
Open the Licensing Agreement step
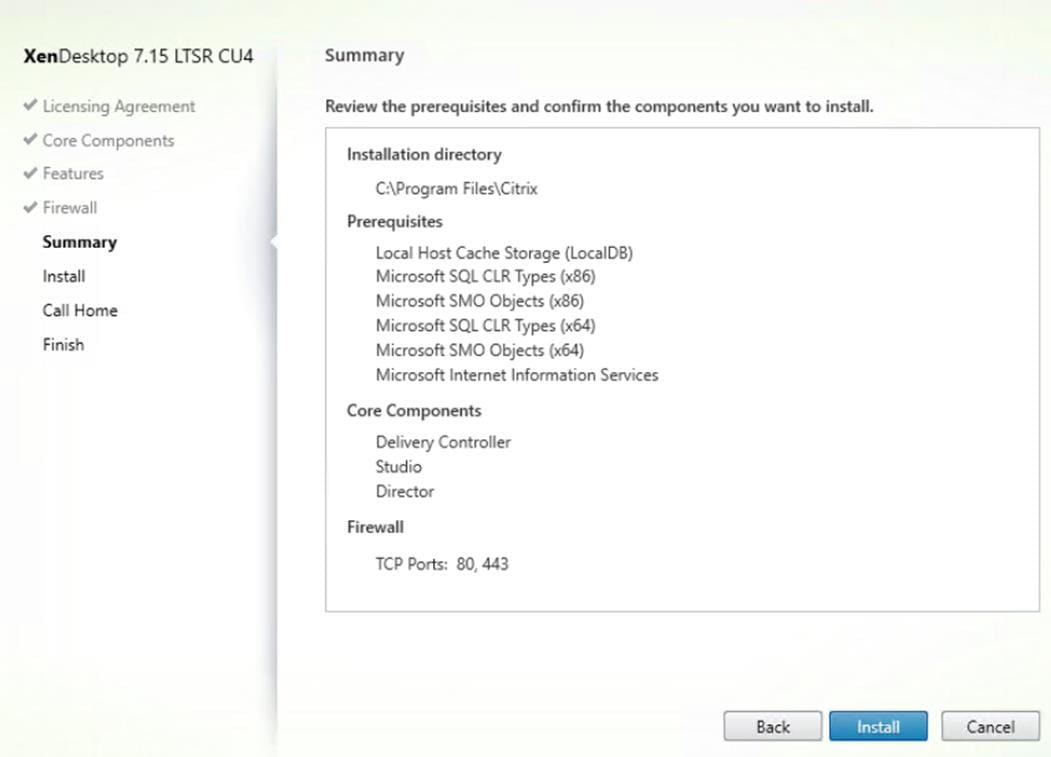(119, 106)
